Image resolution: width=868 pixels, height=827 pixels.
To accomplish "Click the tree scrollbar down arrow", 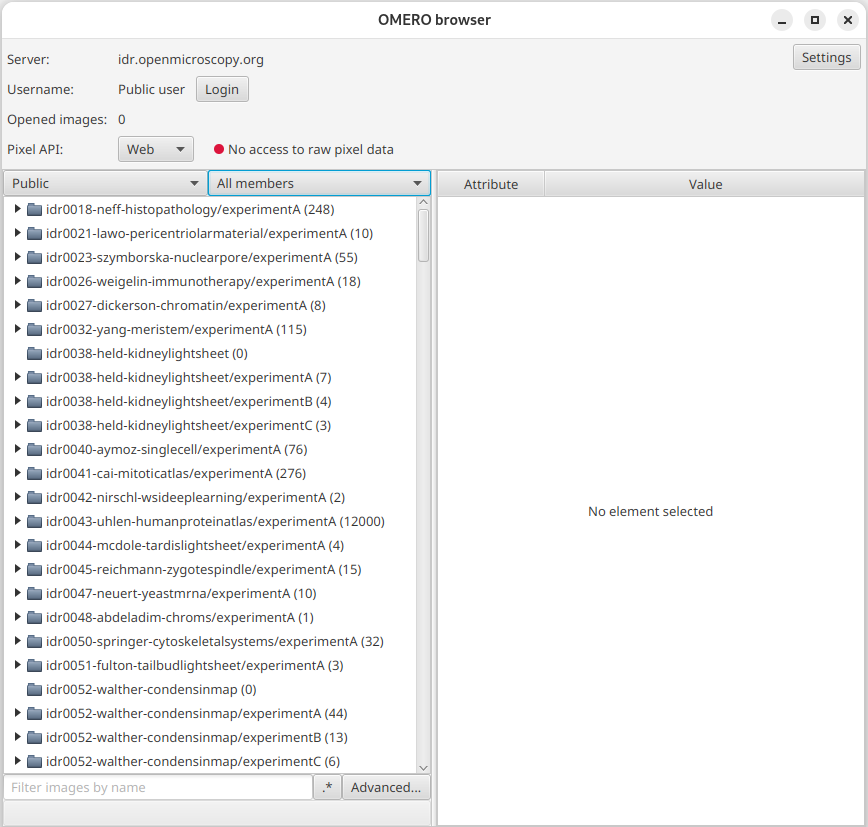I will pos(423,768).
